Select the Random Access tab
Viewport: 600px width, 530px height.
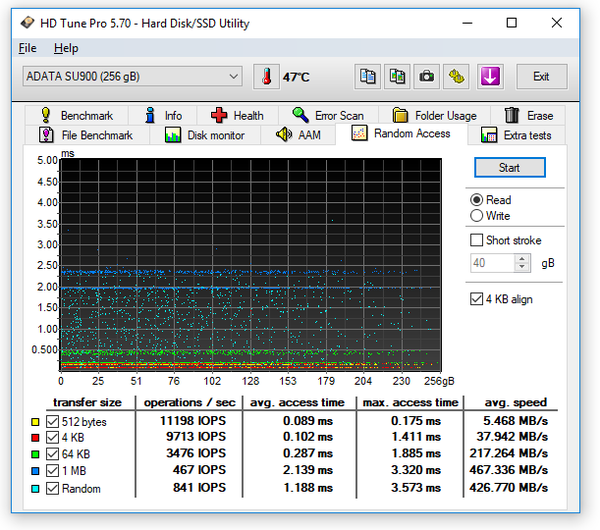(401, 134)
